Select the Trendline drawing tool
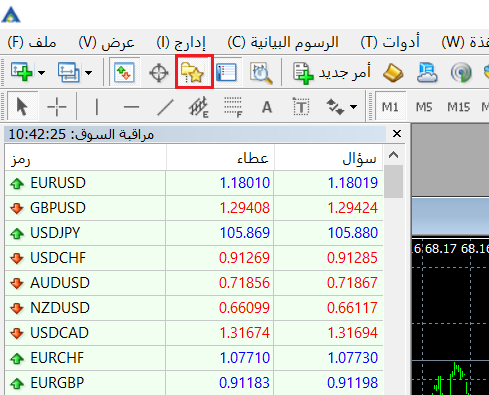The image size is (489, 395). click(165, 107)
